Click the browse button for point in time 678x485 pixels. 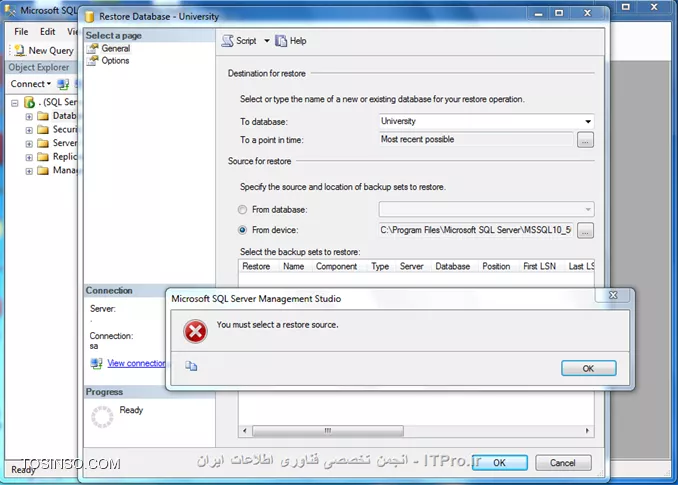tap(585, 140)
